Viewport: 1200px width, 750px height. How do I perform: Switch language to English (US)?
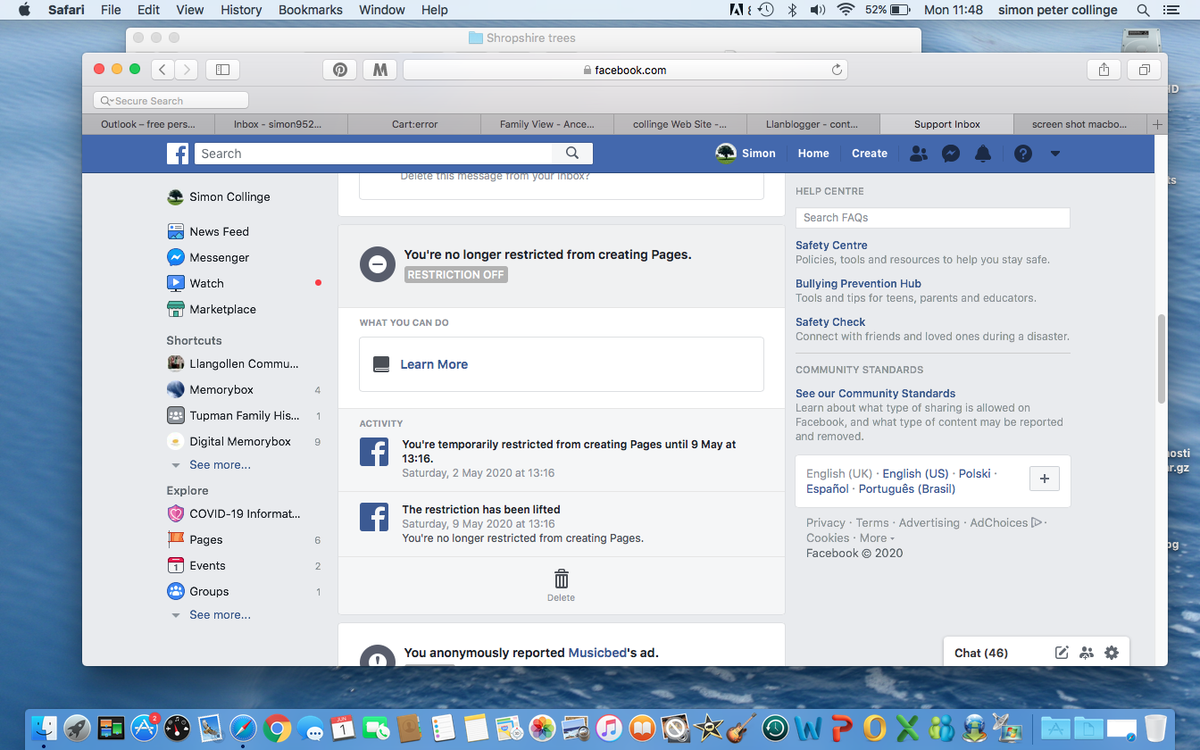click(915, 473)
